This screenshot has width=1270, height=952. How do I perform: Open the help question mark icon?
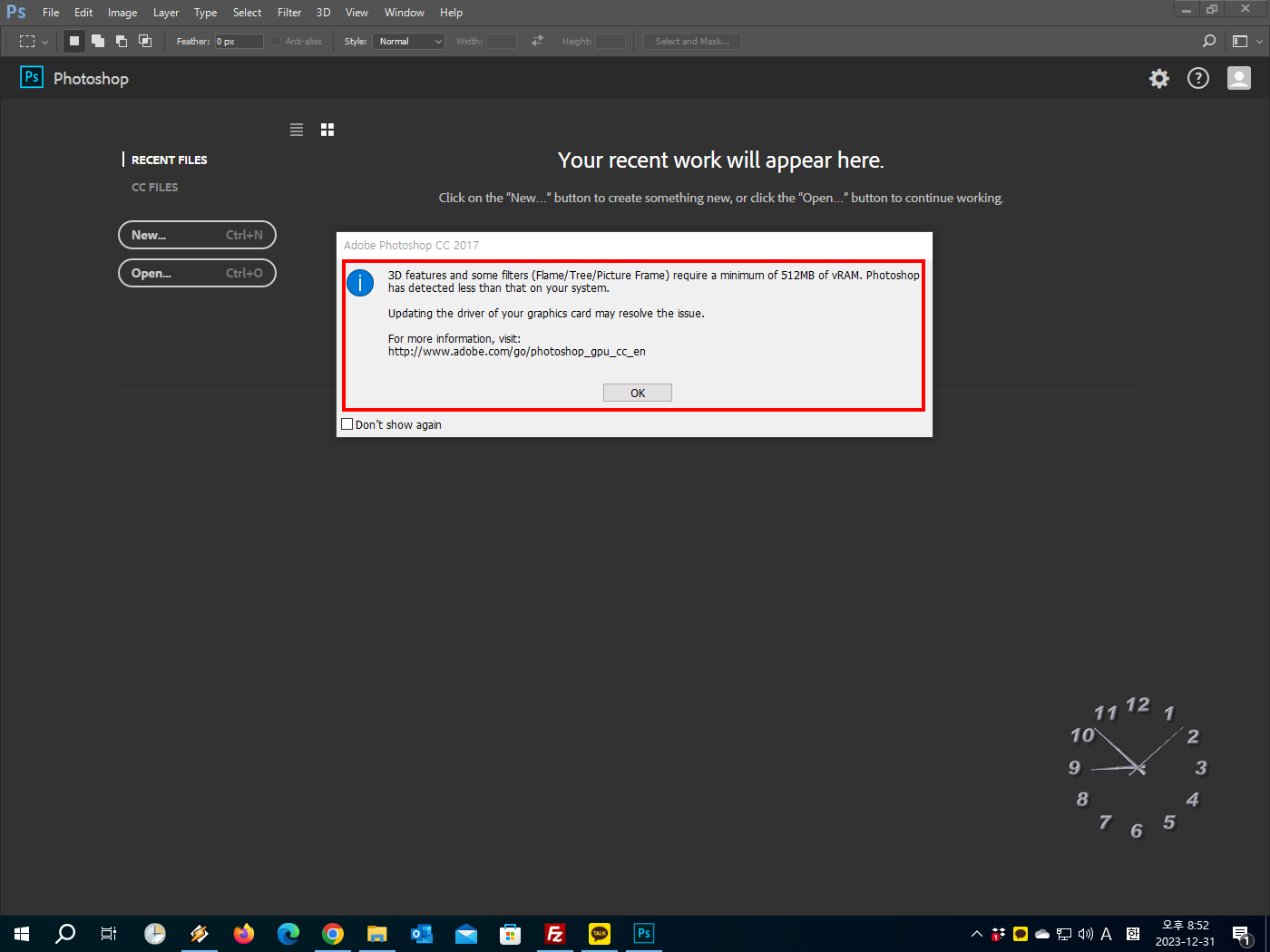pyautogui.click(x=1198, y=79)
